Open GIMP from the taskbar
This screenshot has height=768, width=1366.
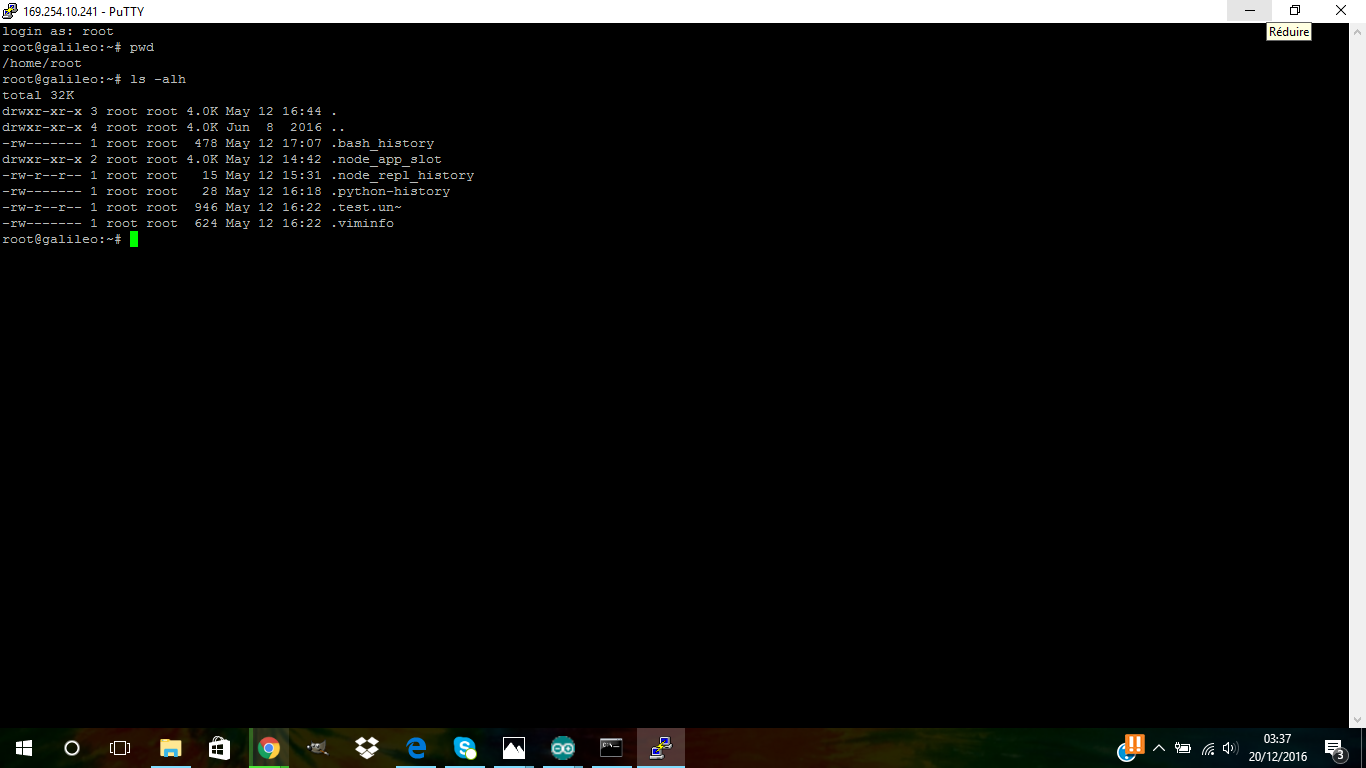(317, 748)
